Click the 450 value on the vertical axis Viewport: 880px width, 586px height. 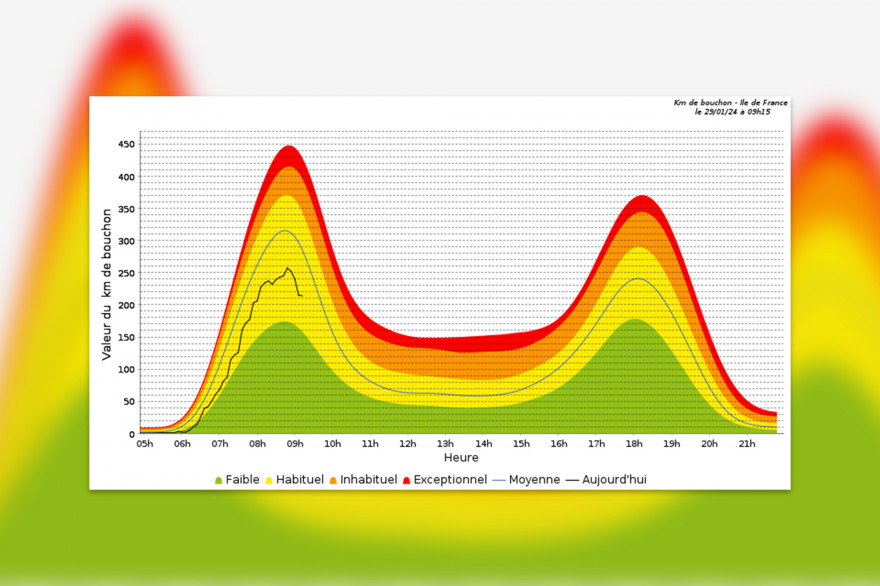tap(125, 145)
